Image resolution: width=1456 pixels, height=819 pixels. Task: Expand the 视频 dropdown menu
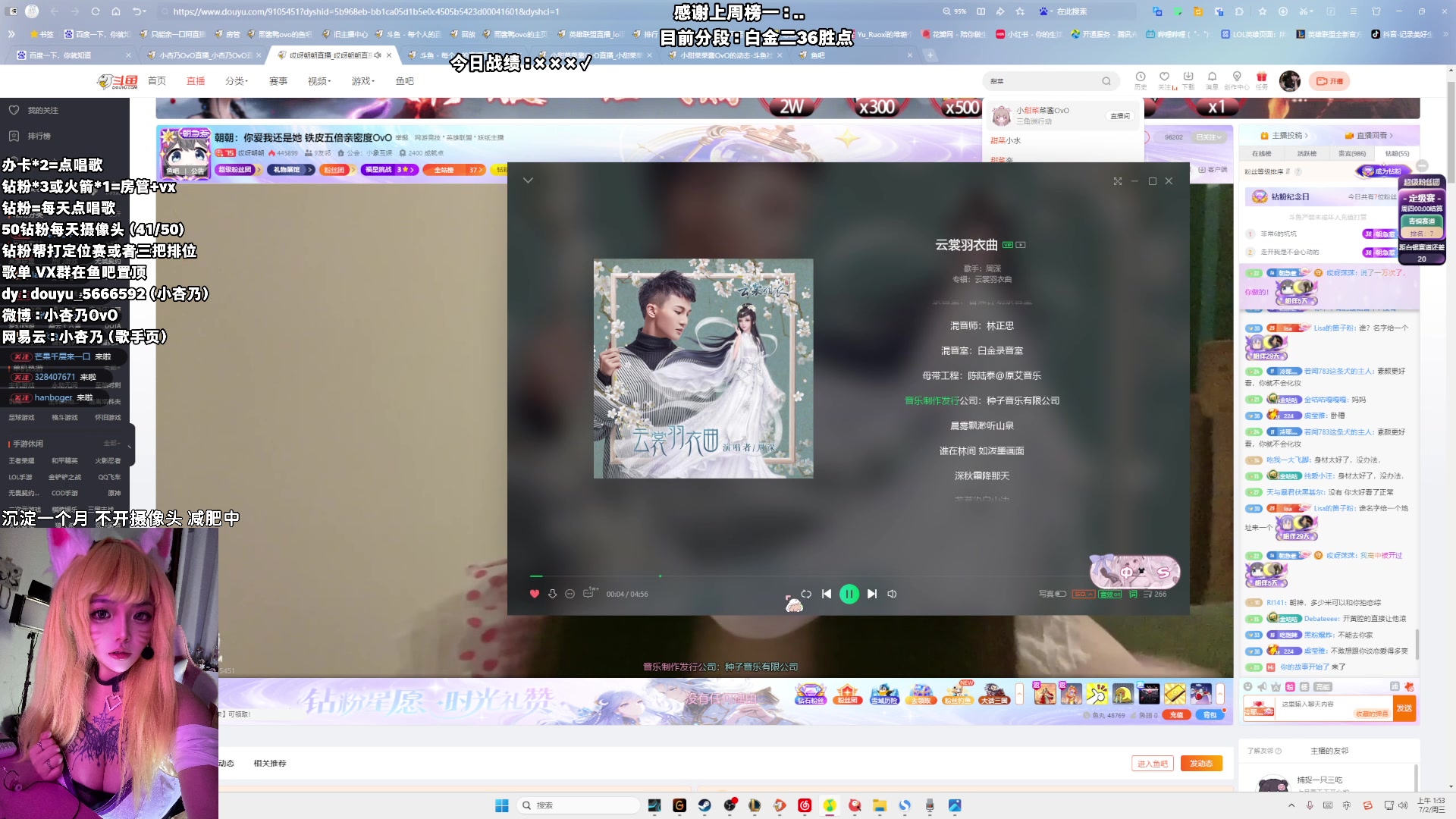tap(319, 81)
